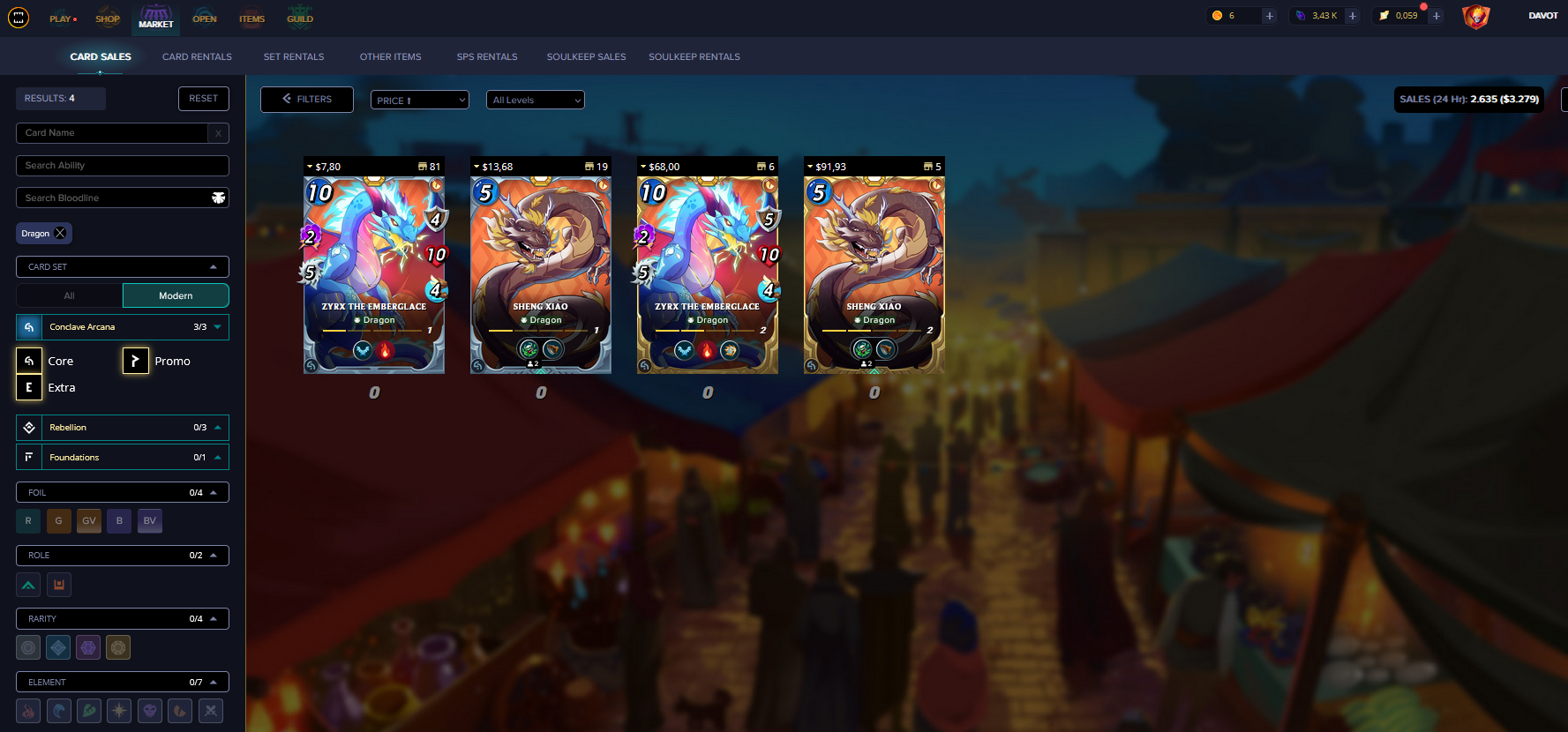
Task: Toggle the Extra card set filter
Action: coord(29,387)
